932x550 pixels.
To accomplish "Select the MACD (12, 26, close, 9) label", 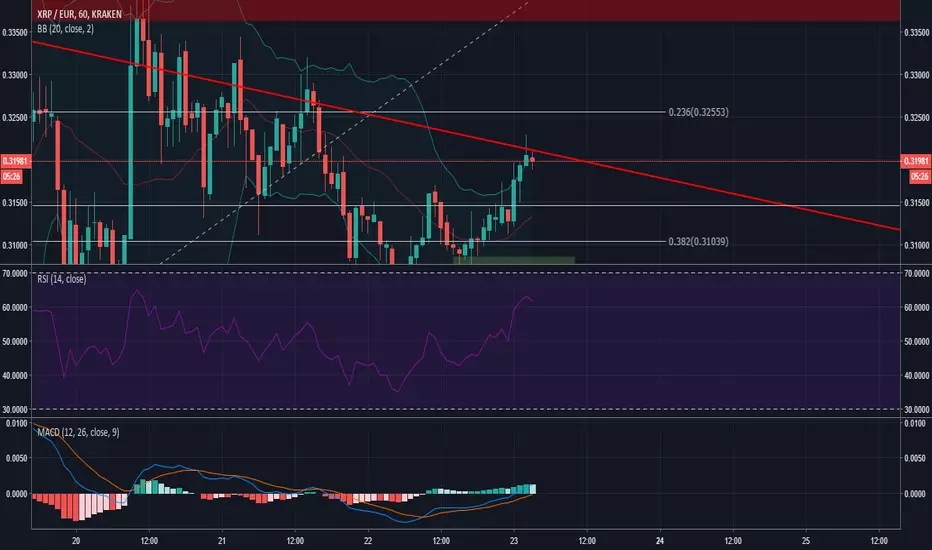I will pyautogui.click(x=78, y=432).
